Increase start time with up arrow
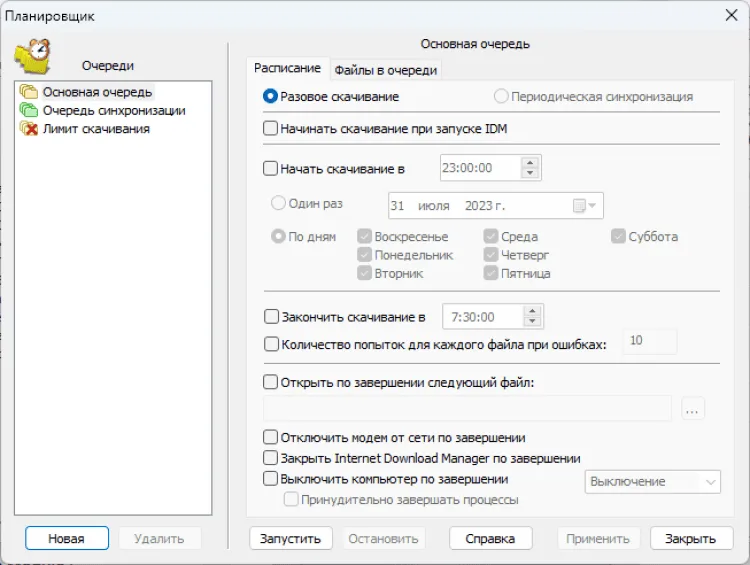Viewport: 750px width, 565px height. [x=531, y=163]
